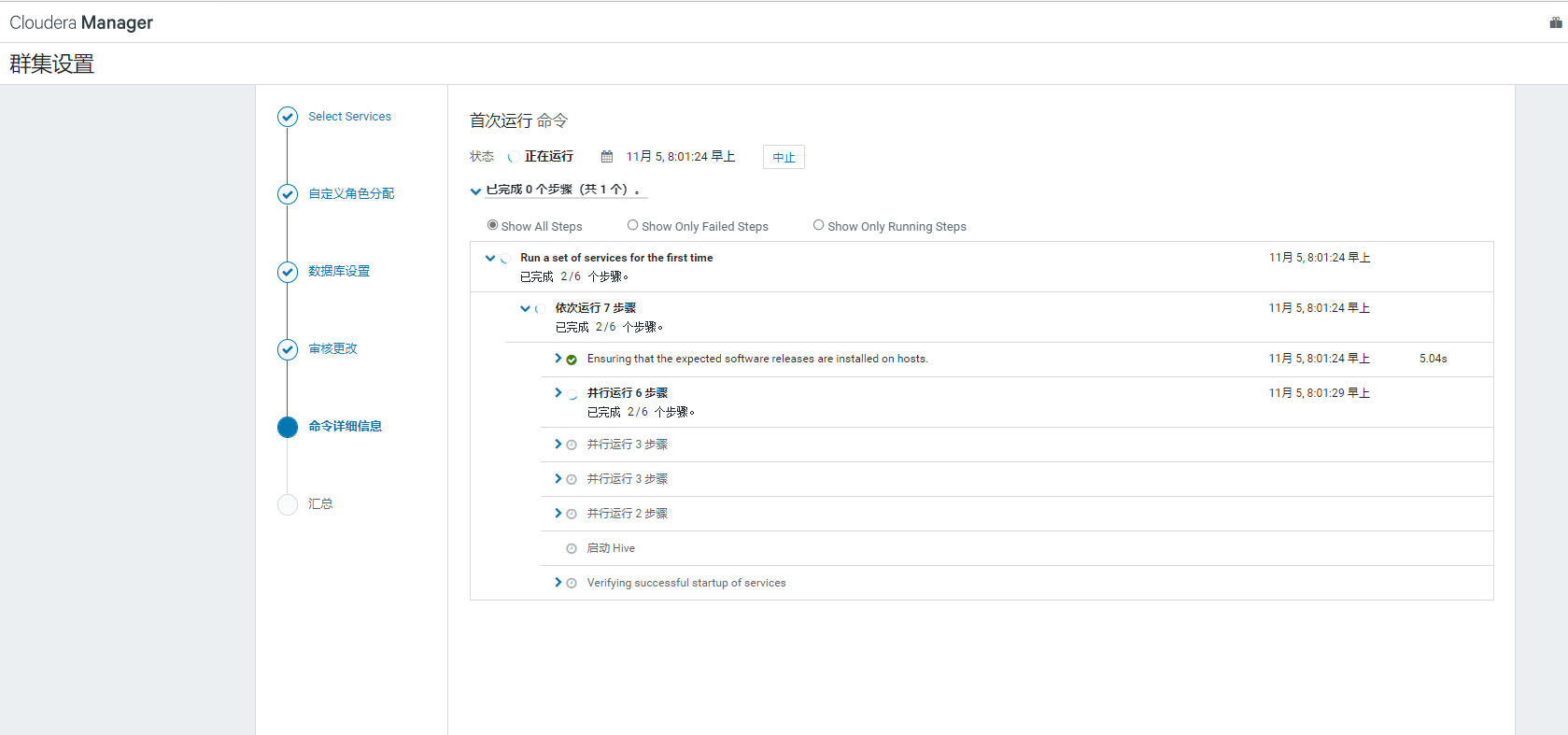1568x735 pixels.
Task: Click the 自定义角色分配 step checkmark icon
Action: pyautogui.click(x=288, y=194)
